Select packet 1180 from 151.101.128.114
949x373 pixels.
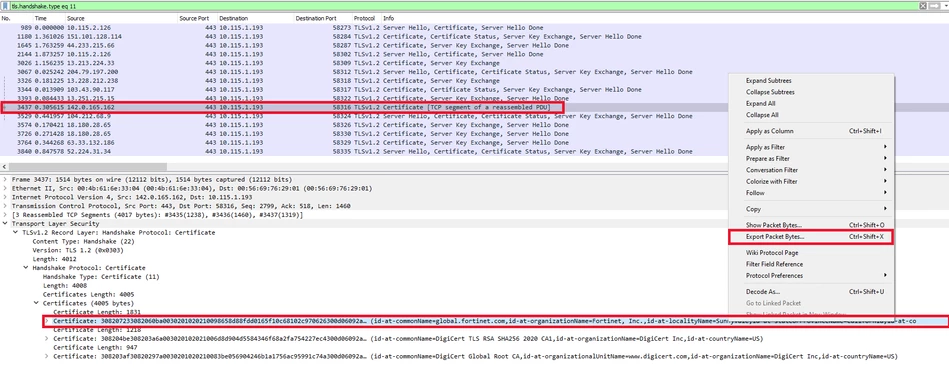(x=474, y=36)
